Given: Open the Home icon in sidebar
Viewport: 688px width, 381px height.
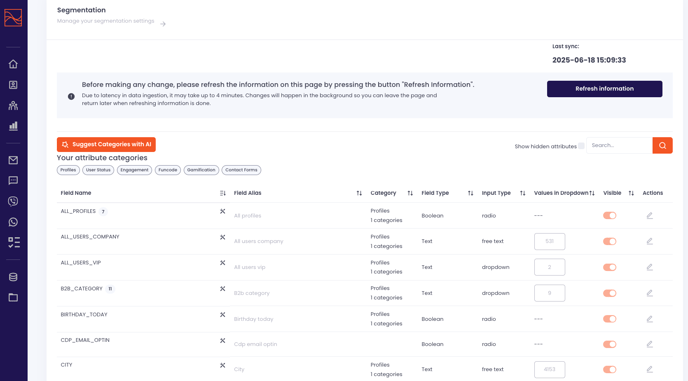Looking at the screenshot, I should pyautogui.click(x=13, y=64).
